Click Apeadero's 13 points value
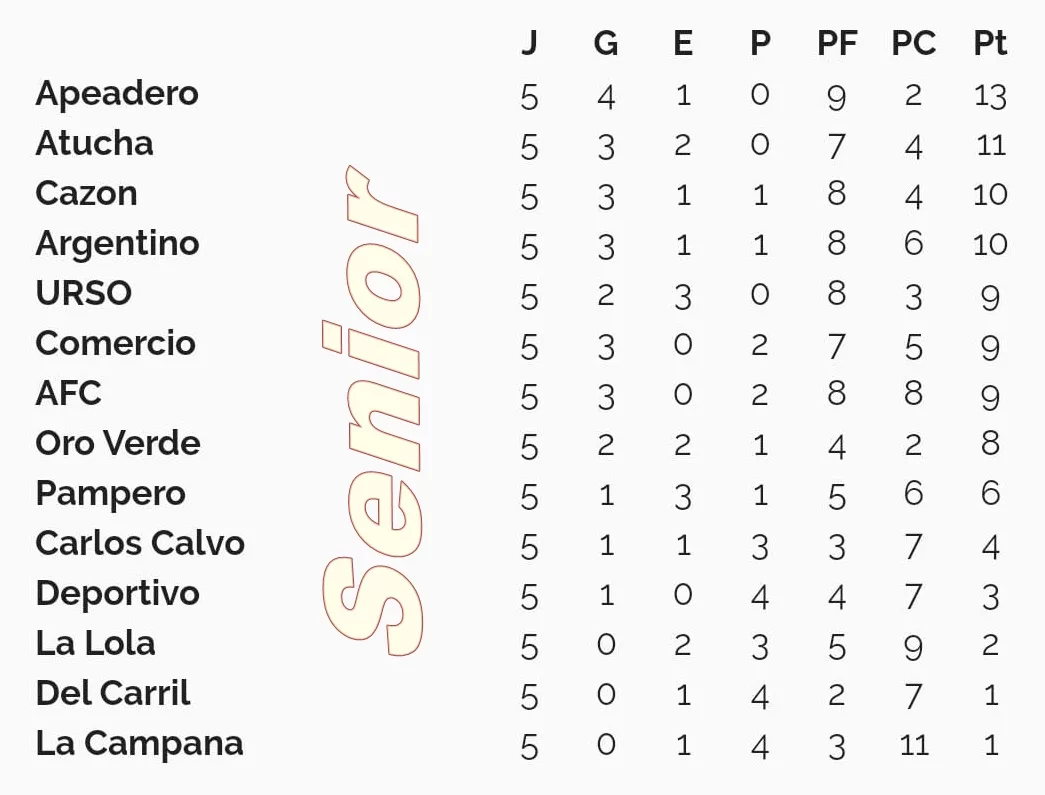The width and height of the screenshot is (1045, 795). coord(990,96)
